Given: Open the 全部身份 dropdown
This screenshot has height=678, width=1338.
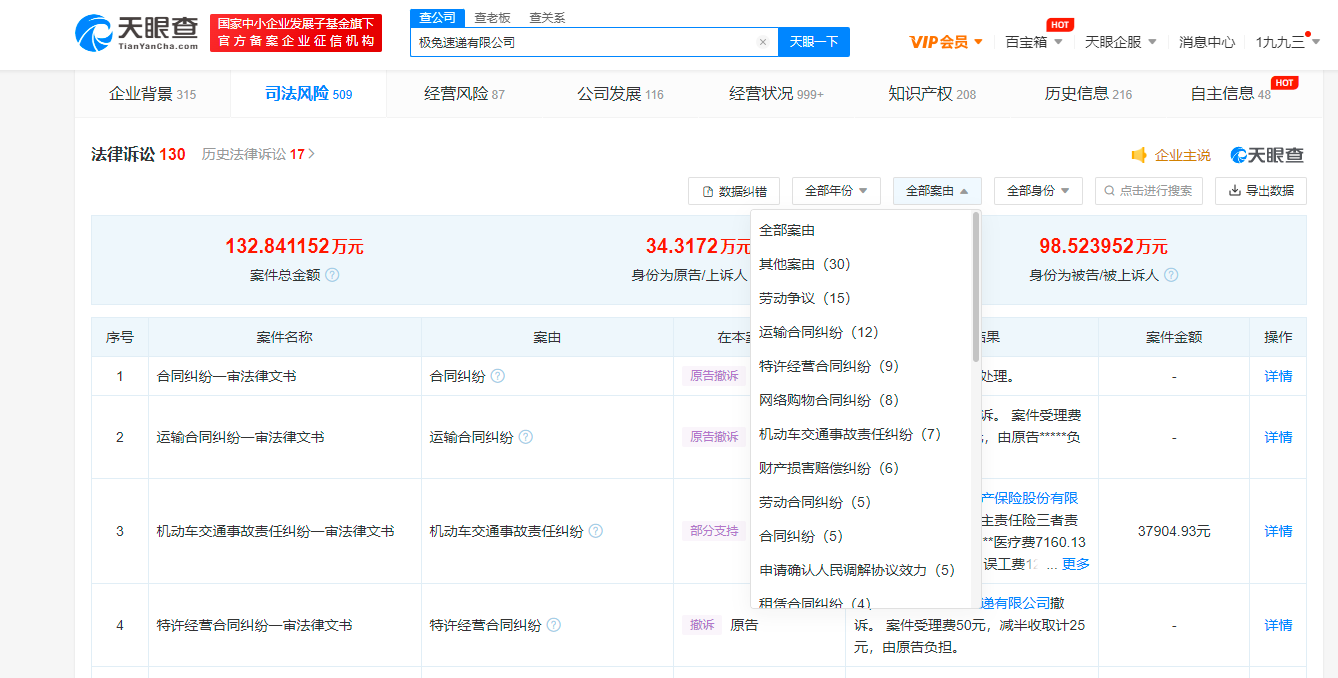Looking at the screenshot, I should point(1038,191).
